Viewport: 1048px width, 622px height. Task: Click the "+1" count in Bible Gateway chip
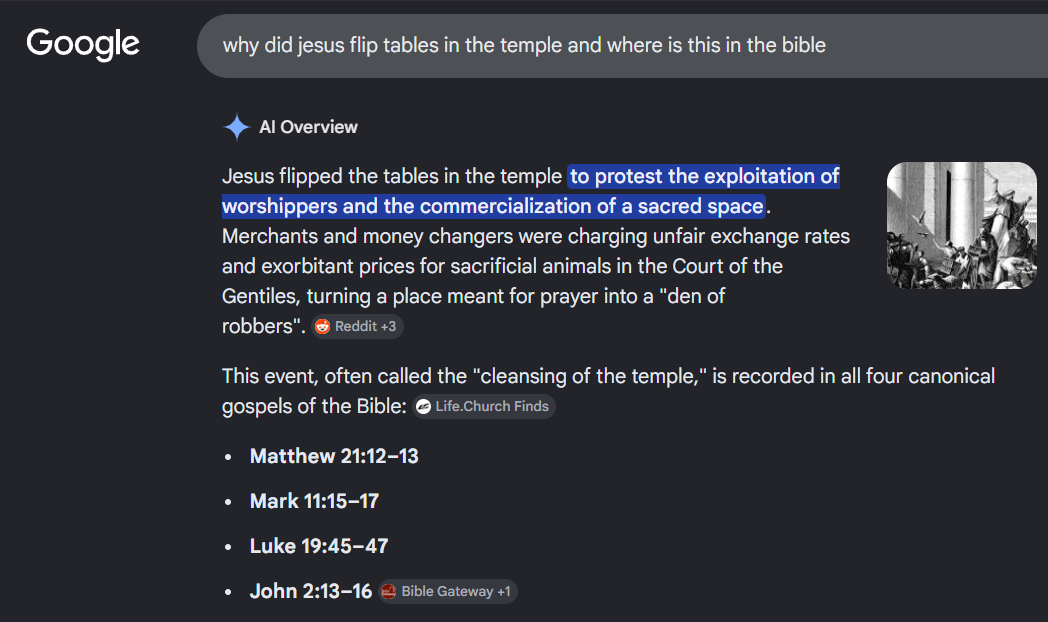504,591
